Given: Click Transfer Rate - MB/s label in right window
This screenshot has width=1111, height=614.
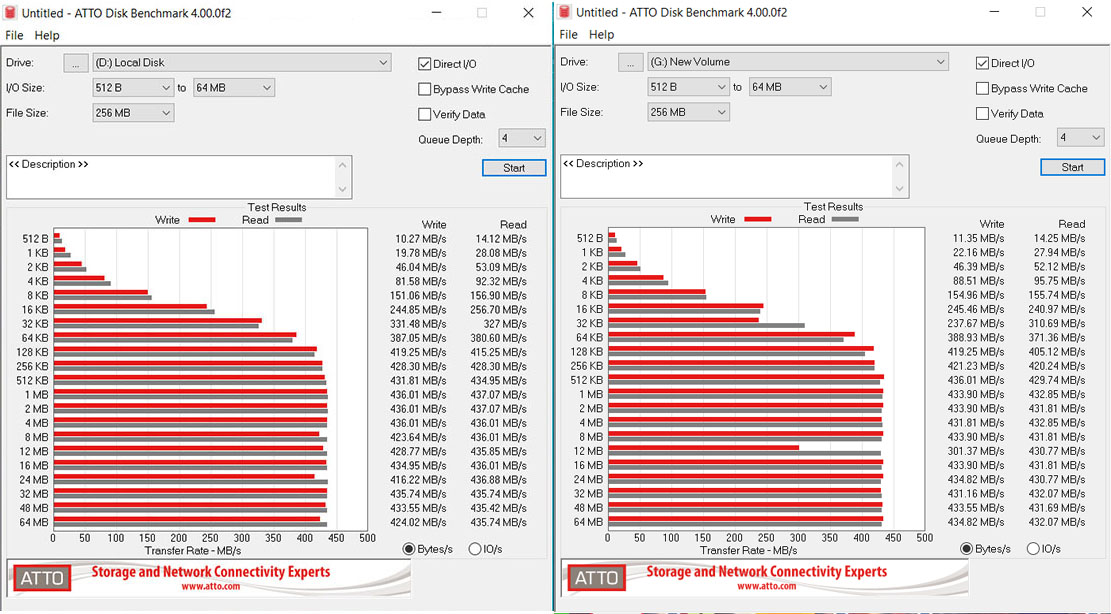Looking at the screenshot, I should coord(748,550).
